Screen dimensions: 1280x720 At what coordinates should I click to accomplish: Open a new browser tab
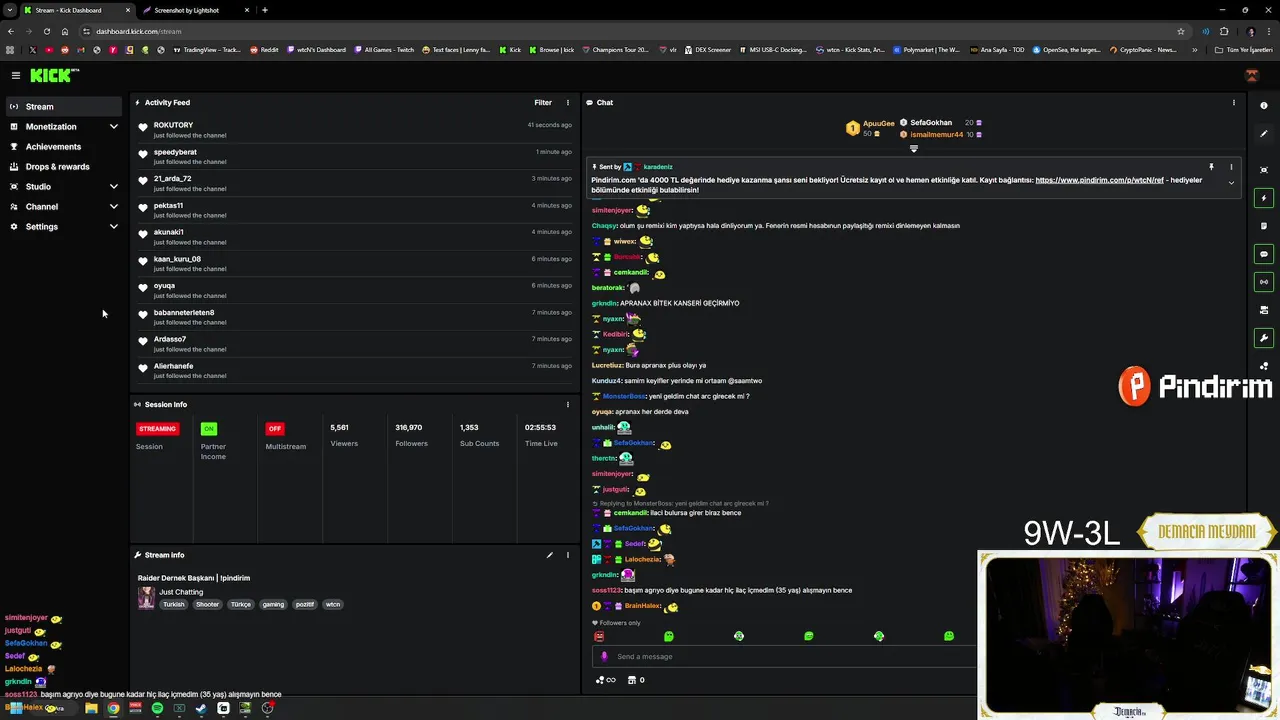pyautogui.click(x=264, y=10)
